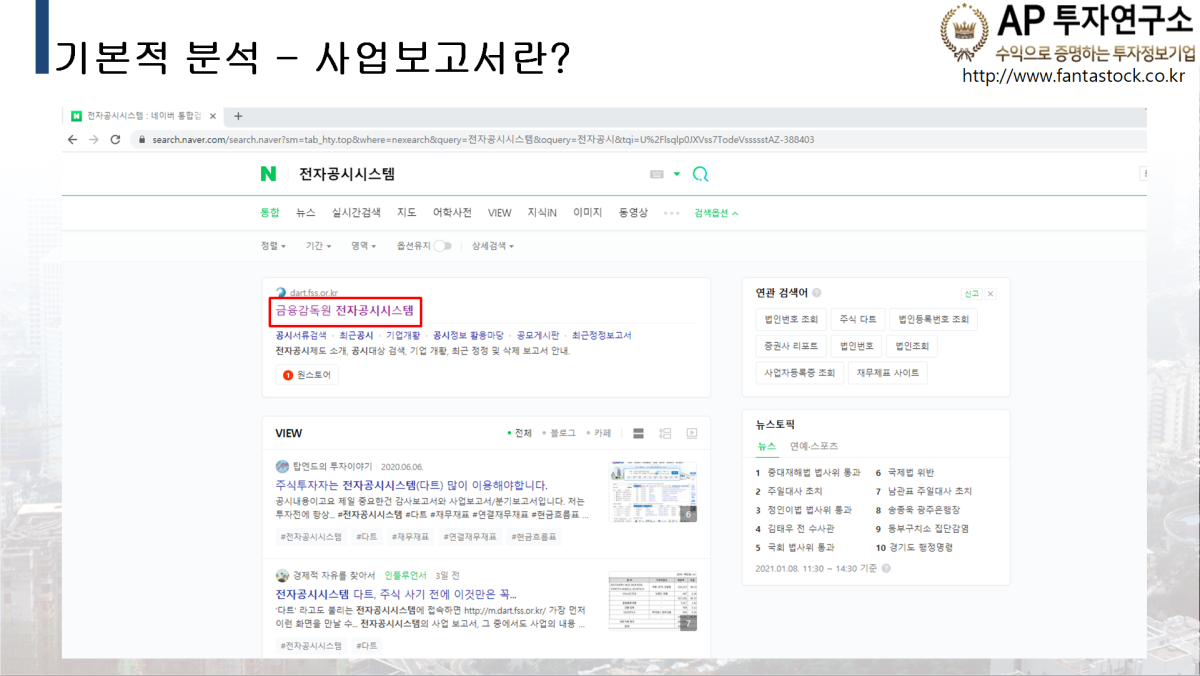Screen dimensions: 1200x676
Task: Select the 지도 search tab
Action: pyautogui.click(x=407, y=213)
